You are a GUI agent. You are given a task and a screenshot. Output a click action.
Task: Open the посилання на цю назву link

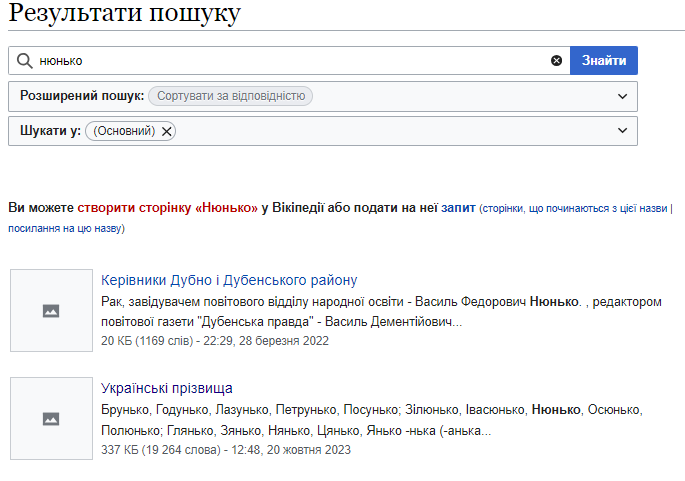click(x=66, y=229)
